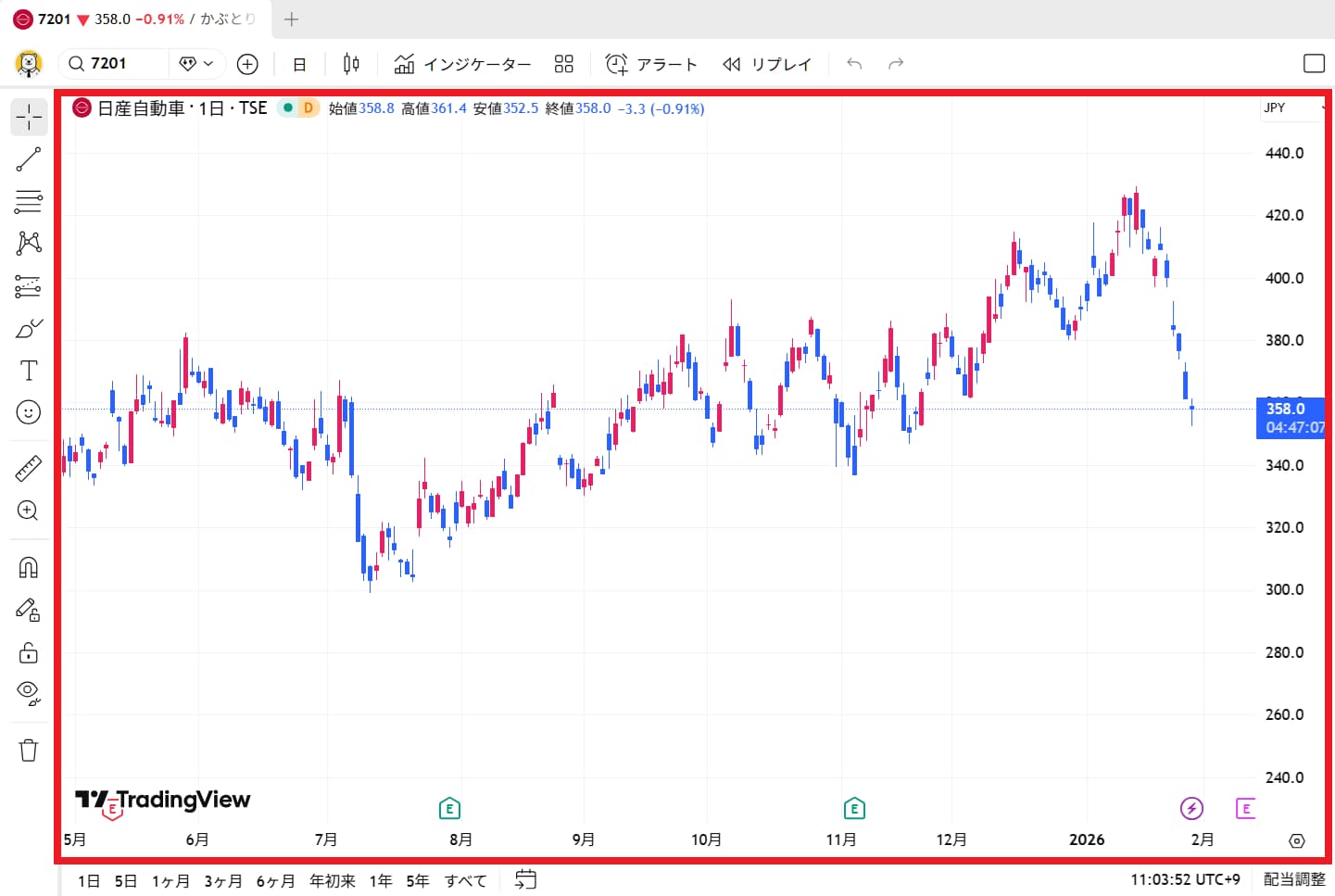Open the JPY currency dropdown

coord(1292,108)
